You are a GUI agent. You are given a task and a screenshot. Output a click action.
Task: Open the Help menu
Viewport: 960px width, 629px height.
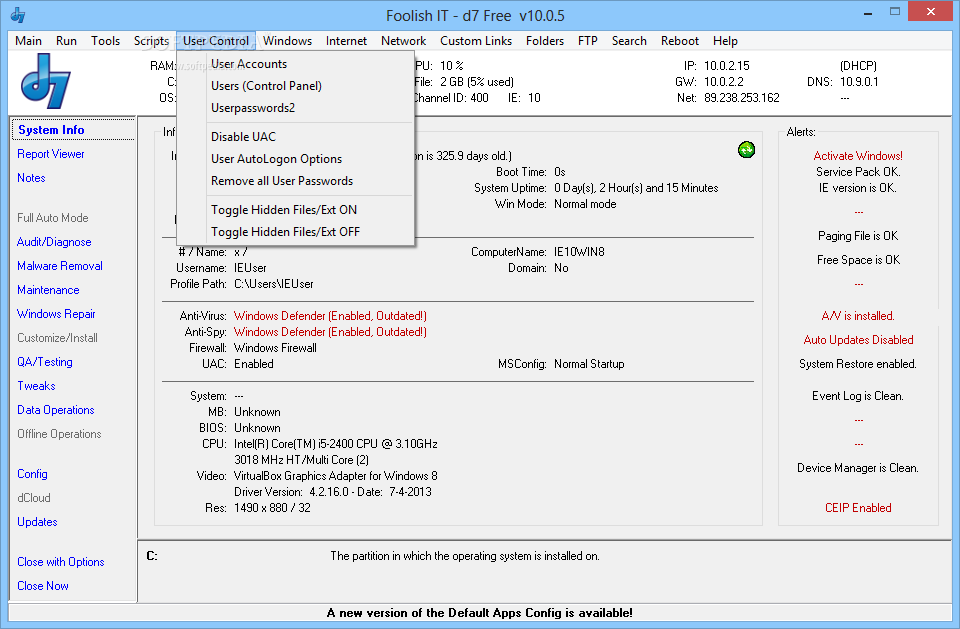tap(725, 41)
